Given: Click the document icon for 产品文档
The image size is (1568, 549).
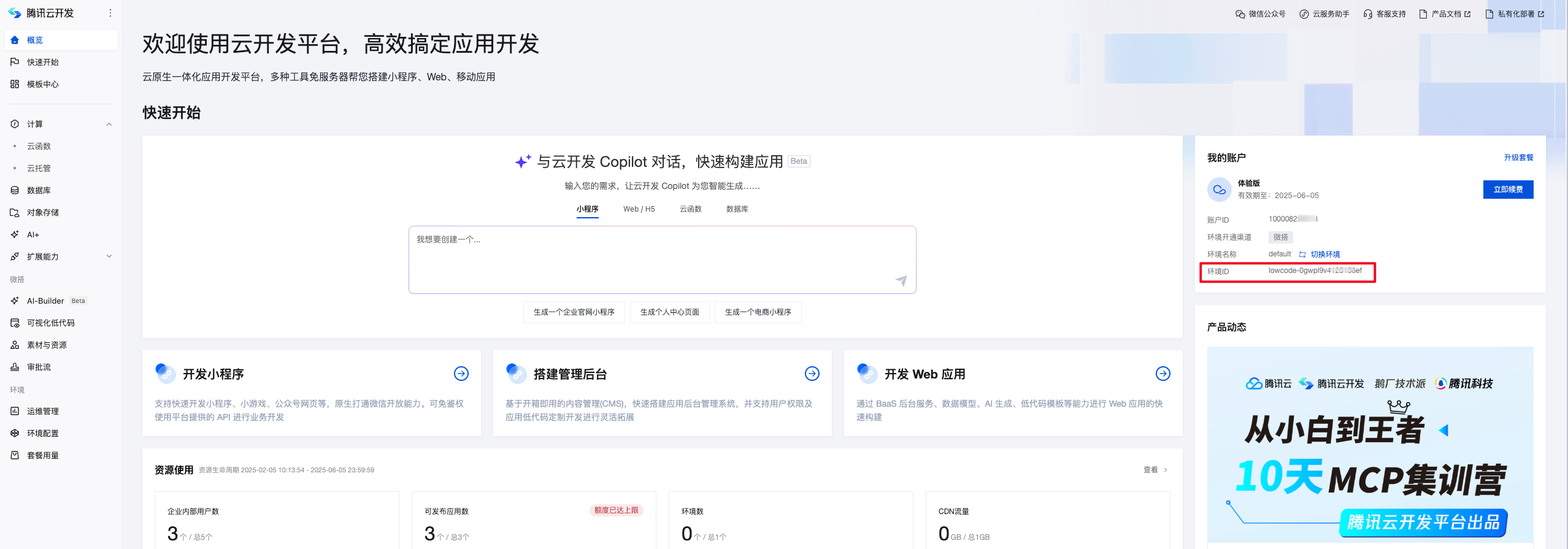Looking at the screenshot, I should point(1423,14).
